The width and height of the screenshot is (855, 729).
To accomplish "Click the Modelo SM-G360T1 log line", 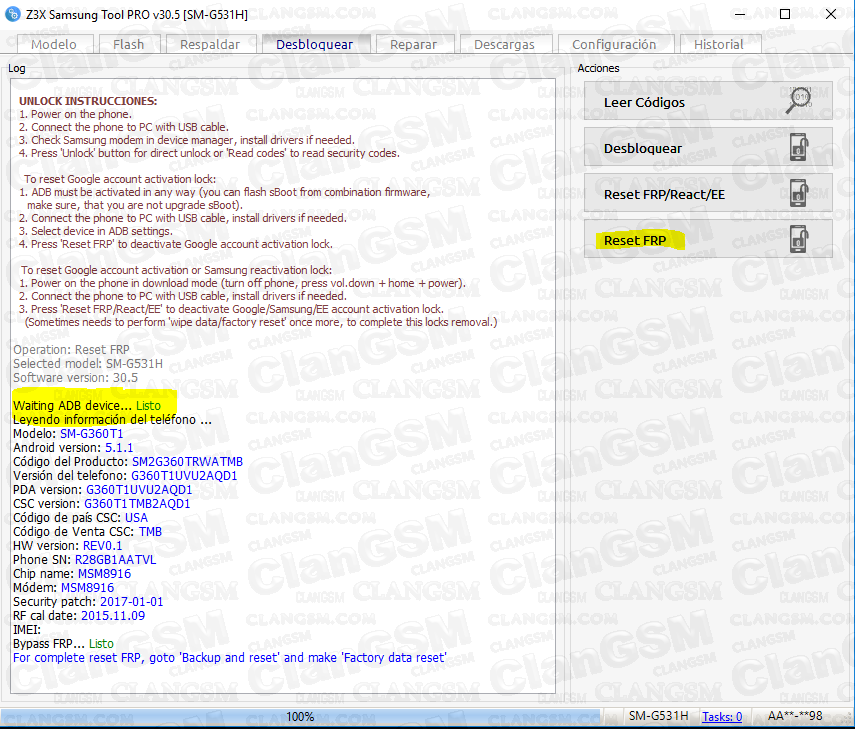I will coord(68,433).
